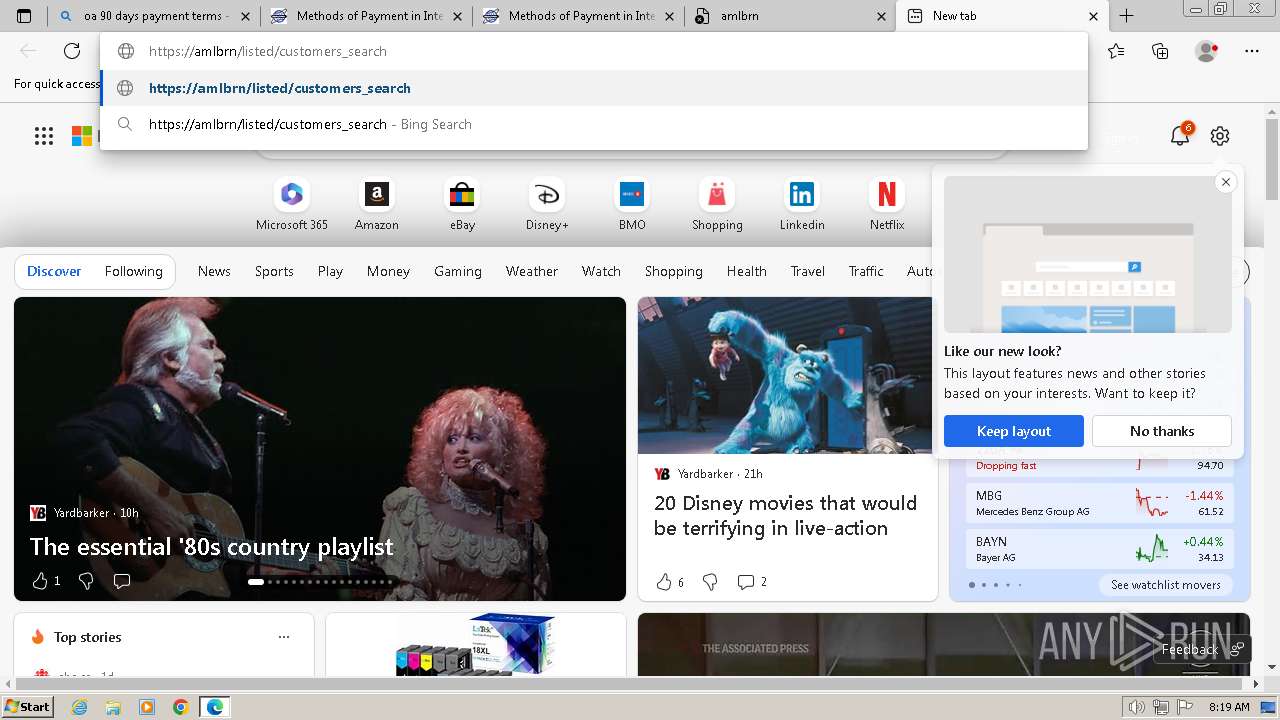Open the MBG Mercedes Benz stock row
Screen dimensions: 1280x720
point(1099,503)
